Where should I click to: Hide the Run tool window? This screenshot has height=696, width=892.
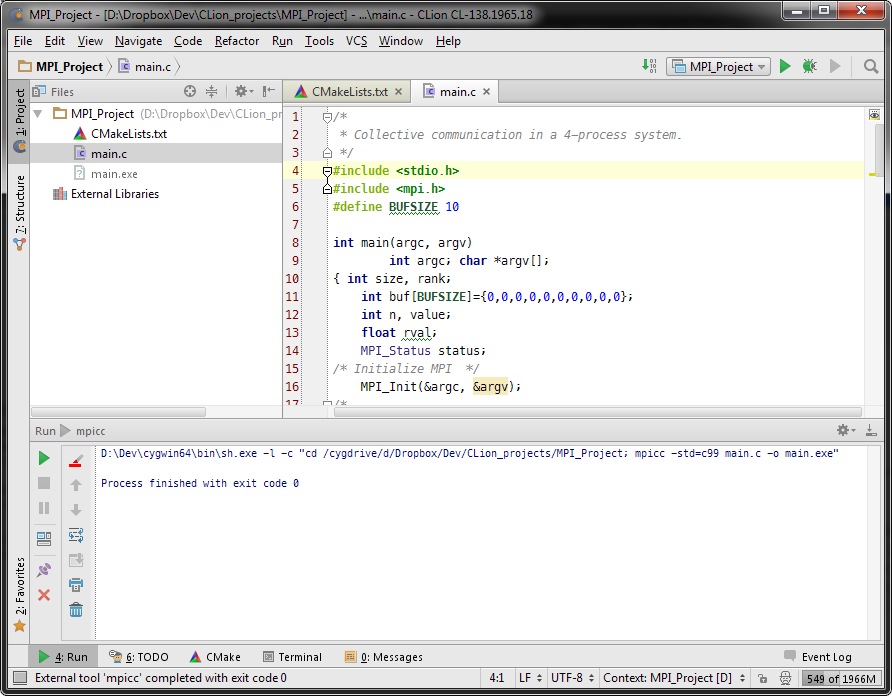[x=871, y=430]
